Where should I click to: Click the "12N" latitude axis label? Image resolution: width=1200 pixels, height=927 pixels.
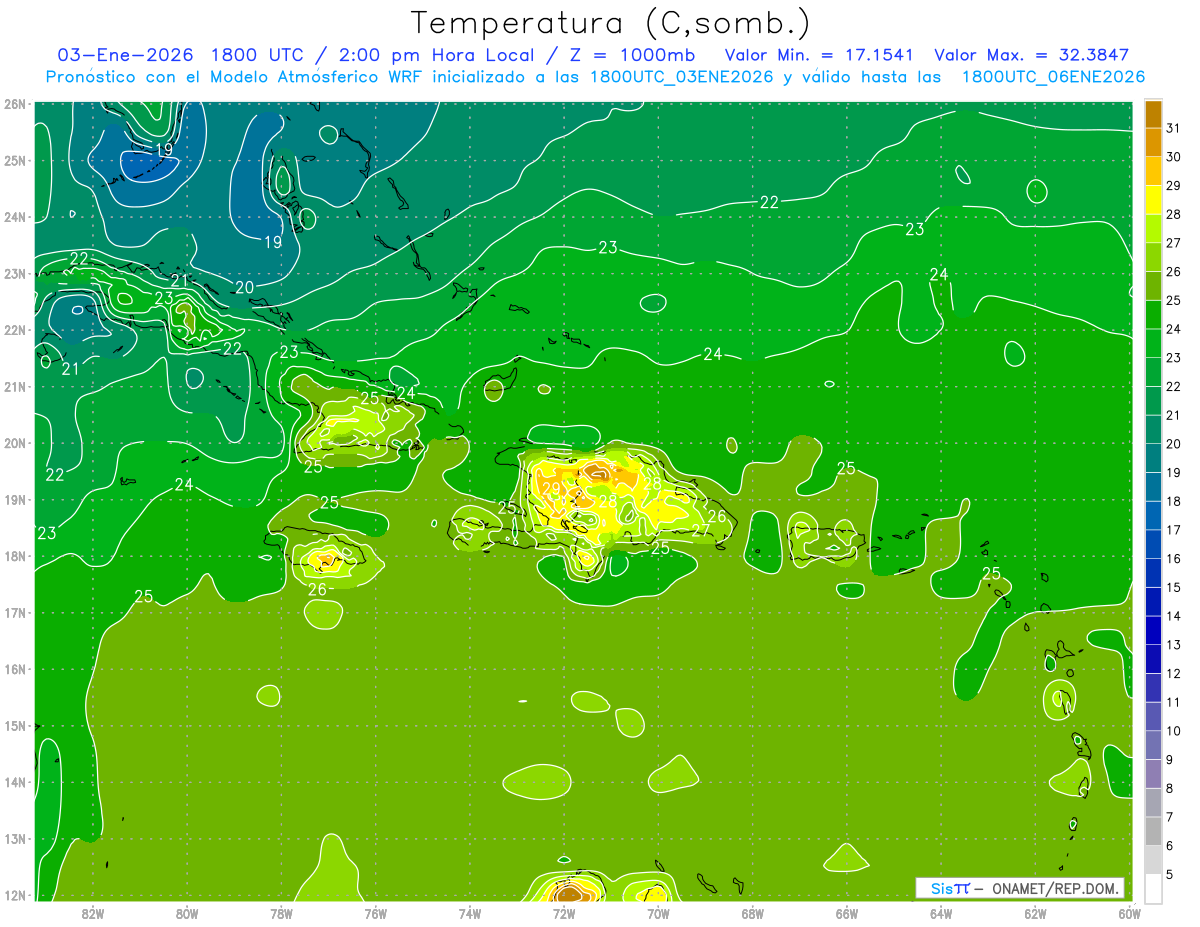pyautogui.click(x=14, y=895)
